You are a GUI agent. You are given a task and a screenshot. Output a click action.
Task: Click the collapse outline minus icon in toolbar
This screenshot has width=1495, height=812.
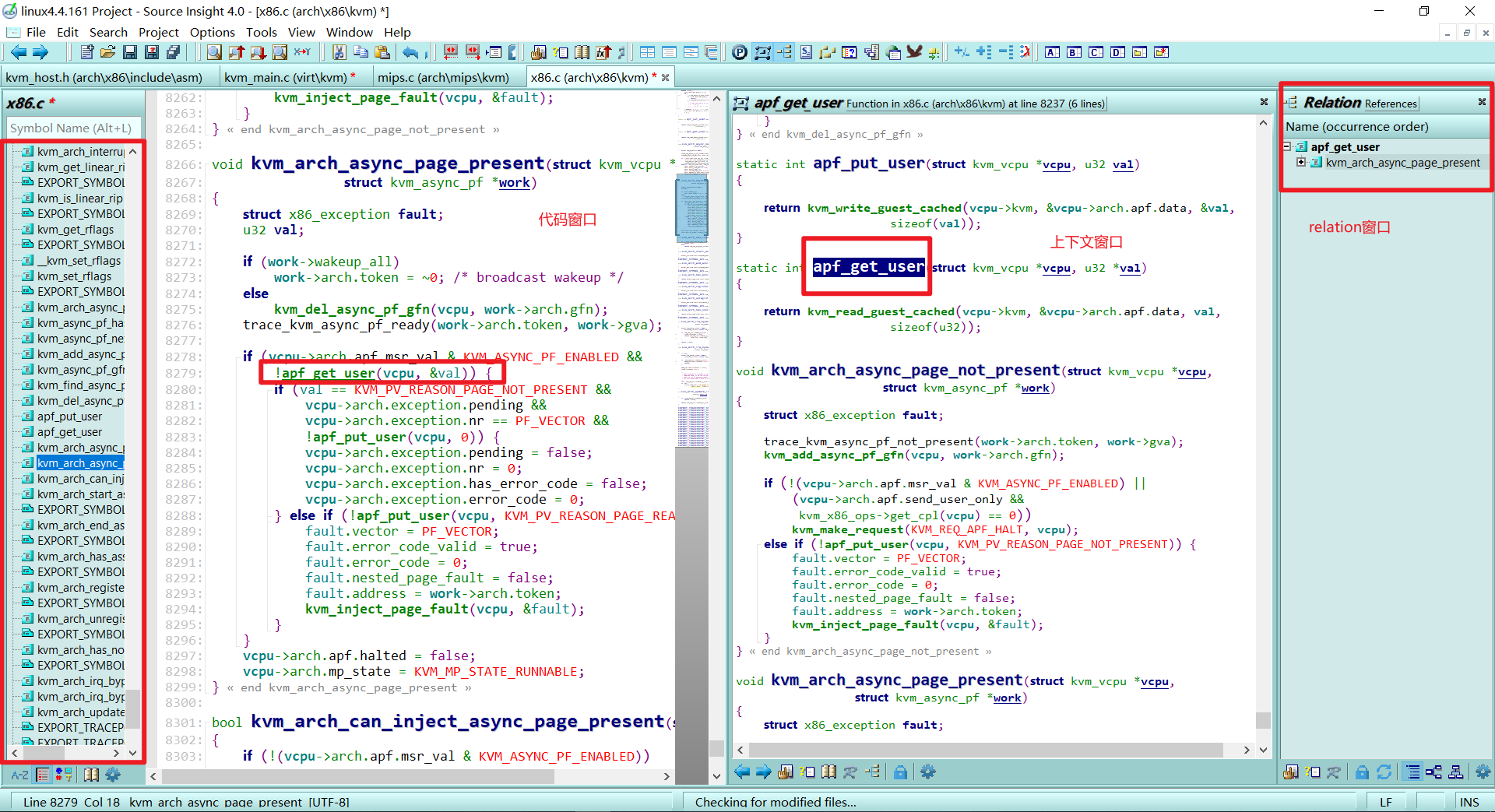tap(1006, 52)
